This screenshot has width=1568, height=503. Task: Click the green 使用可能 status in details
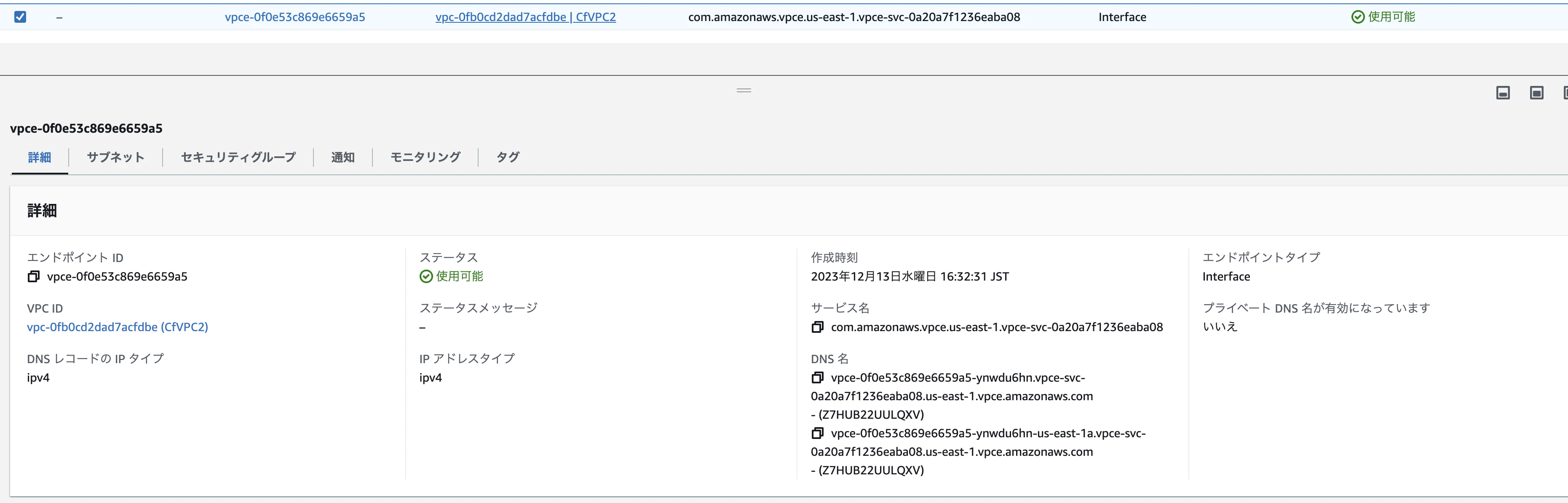(x=459, y=276)
